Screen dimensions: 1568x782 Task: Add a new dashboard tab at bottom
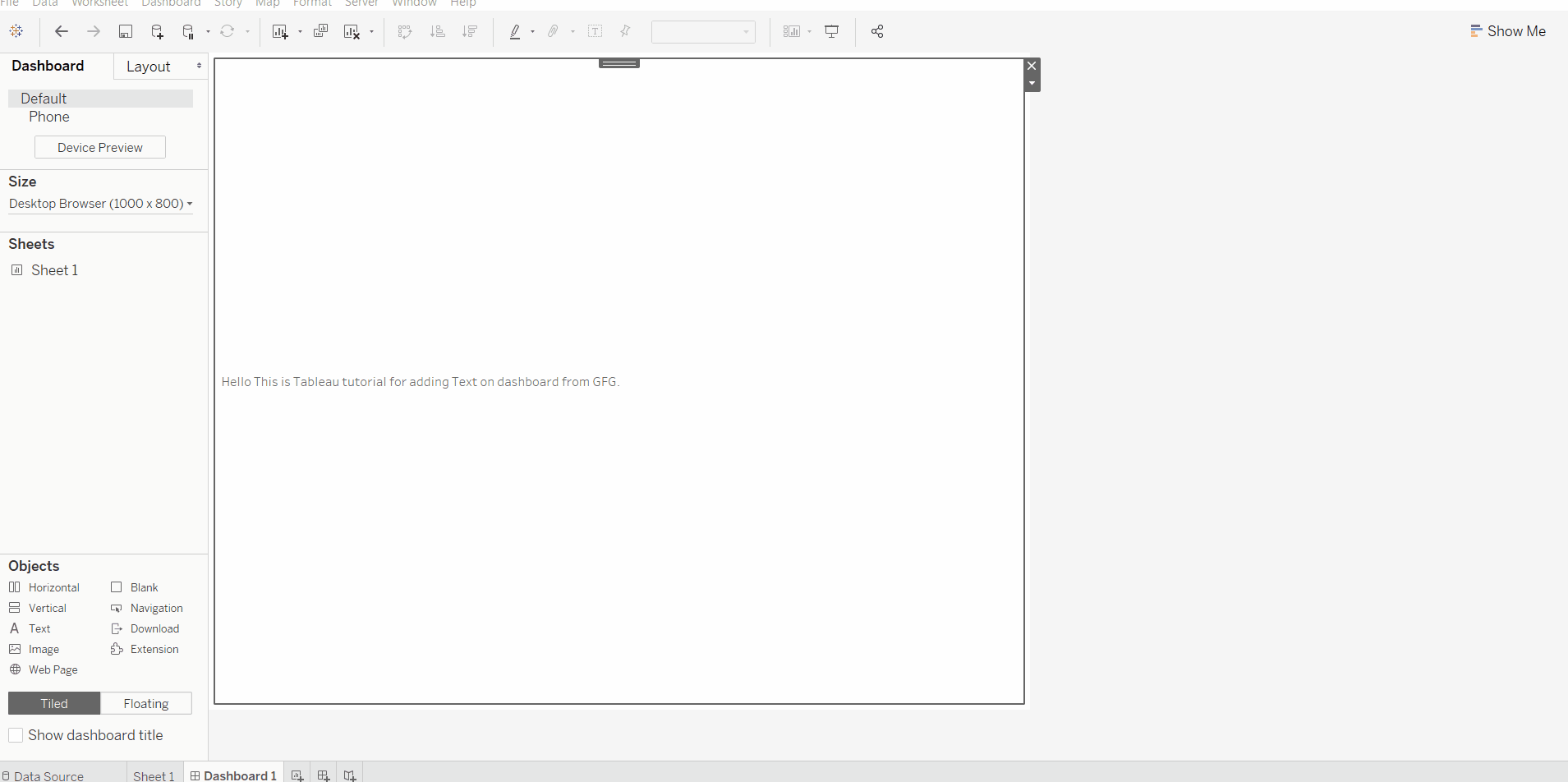click(324, 775)
